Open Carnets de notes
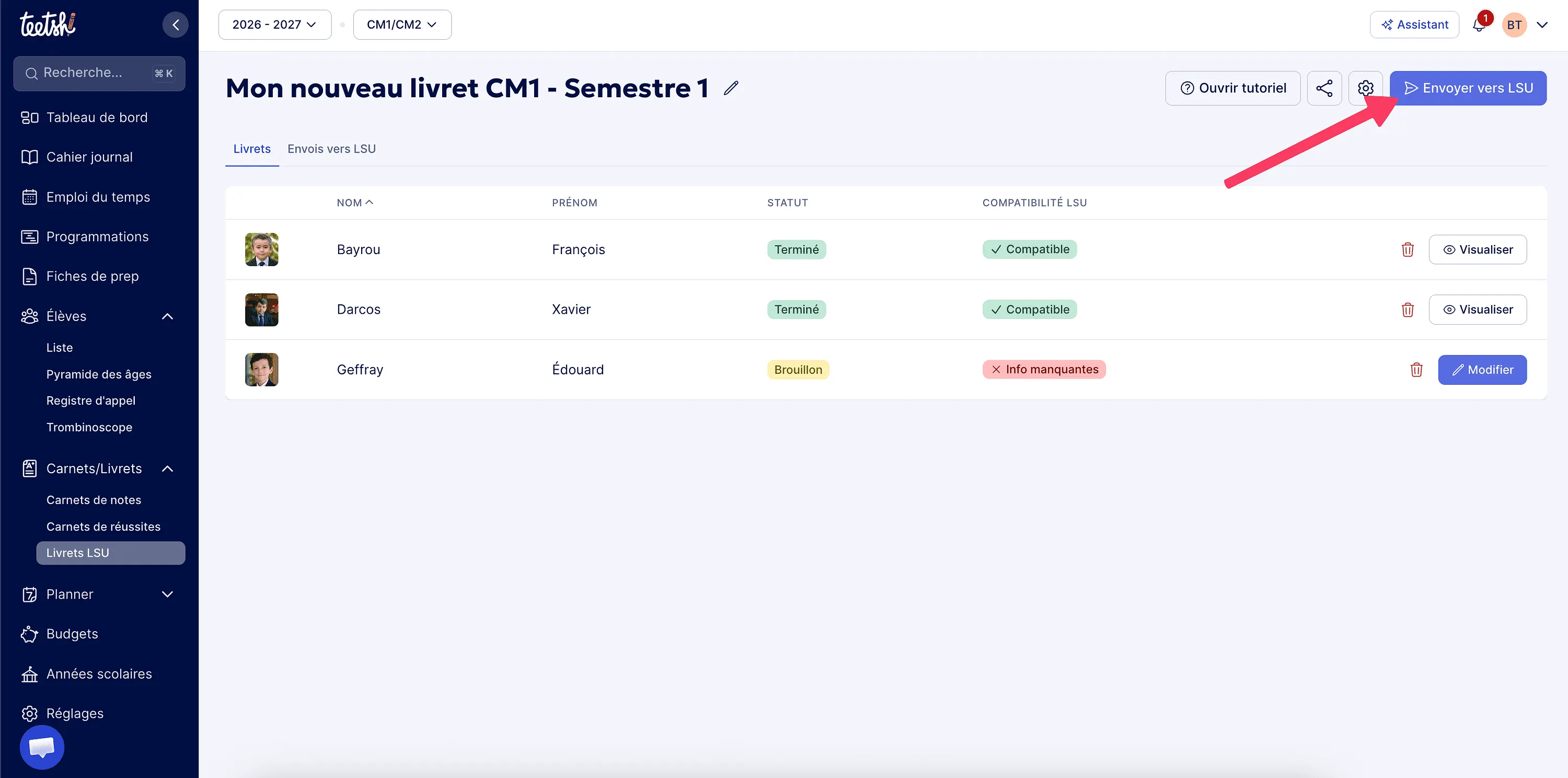The height and width of the screenshot is (778, 1568). click(94, 500)
